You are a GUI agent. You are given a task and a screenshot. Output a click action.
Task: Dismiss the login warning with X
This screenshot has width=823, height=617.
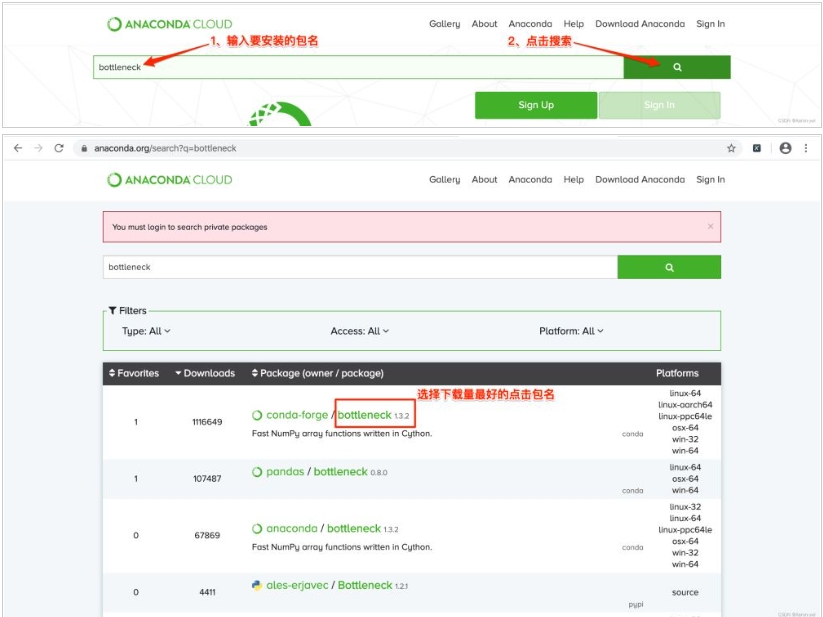click(710, 227)
